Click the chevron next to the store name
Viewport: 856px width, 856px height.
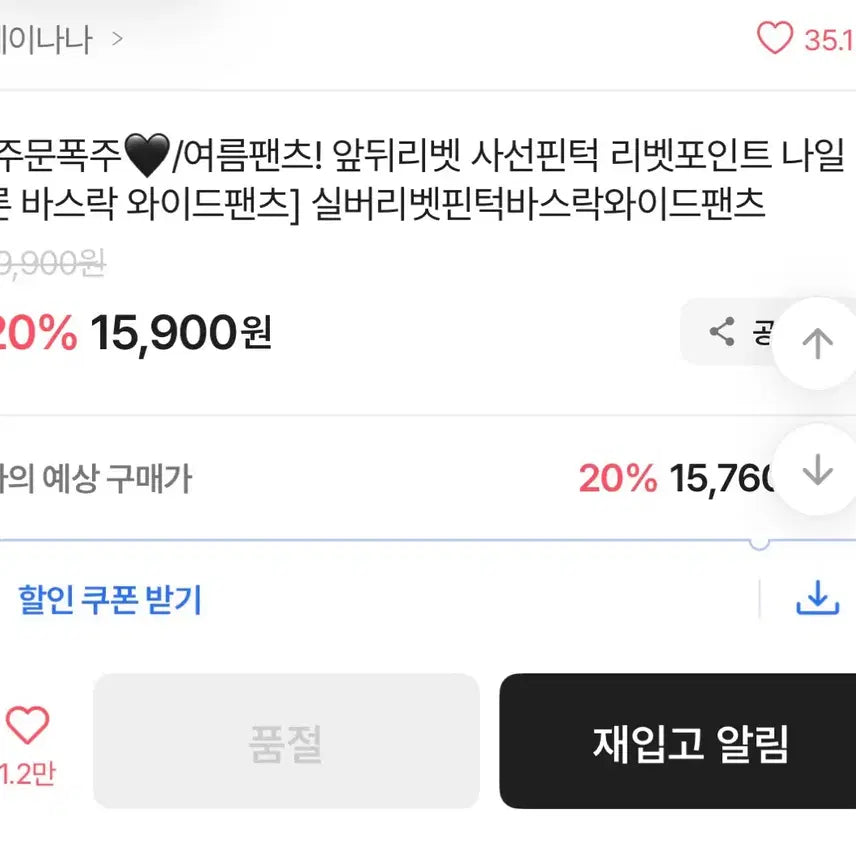coord(118,40)
